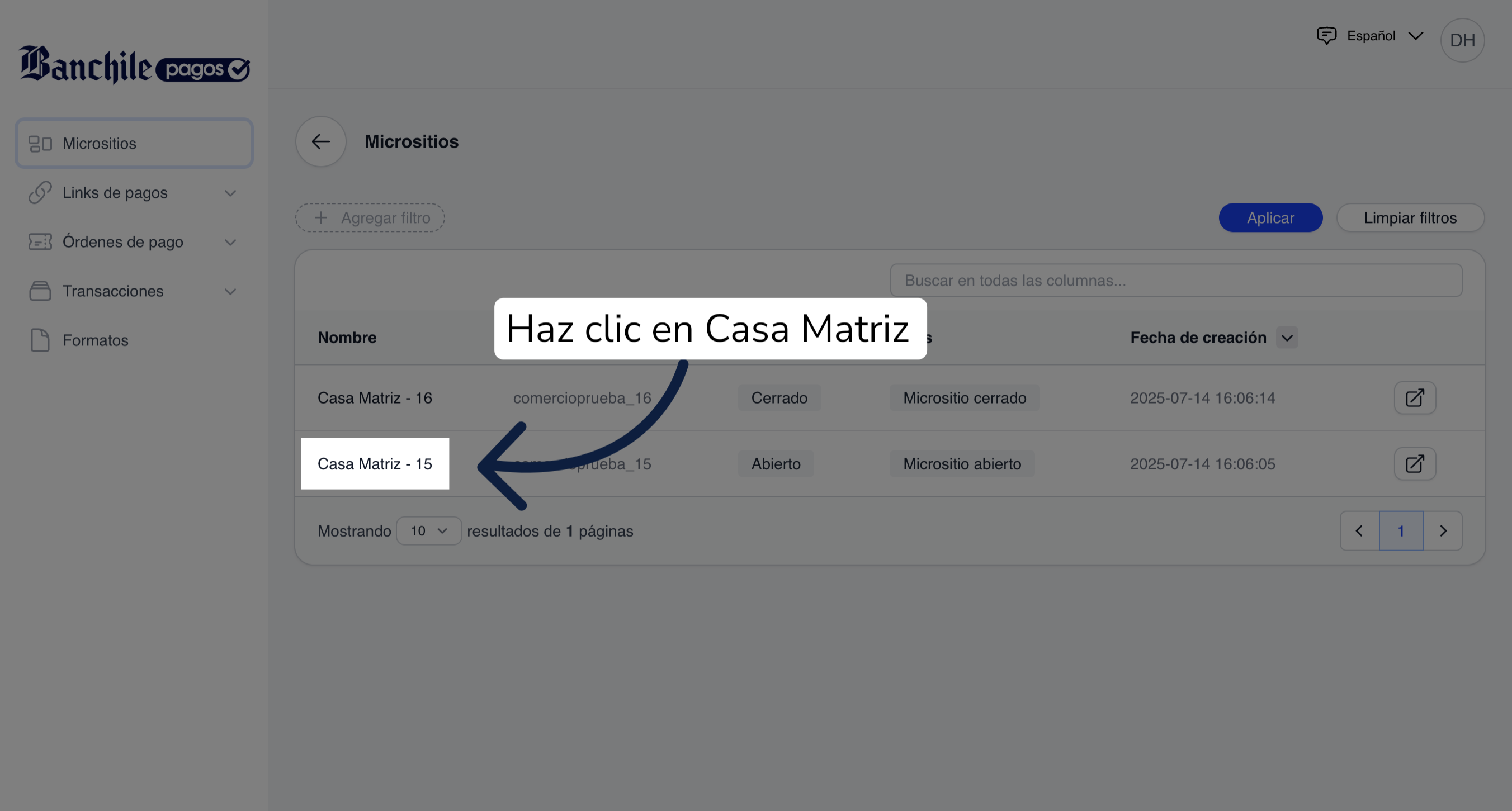
Task: Click the date 2025-07-14 16:06:14
Action: coord(1203,398)
